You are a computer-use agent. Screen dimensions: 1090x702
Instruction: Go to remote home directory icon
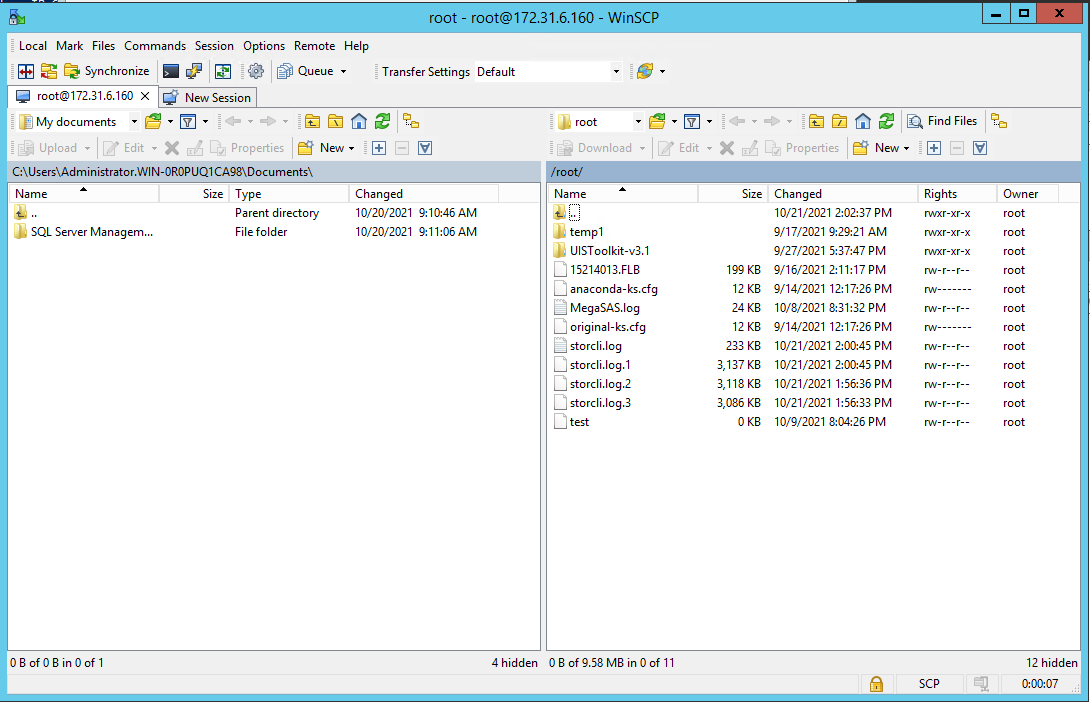[x=863, y=122]
